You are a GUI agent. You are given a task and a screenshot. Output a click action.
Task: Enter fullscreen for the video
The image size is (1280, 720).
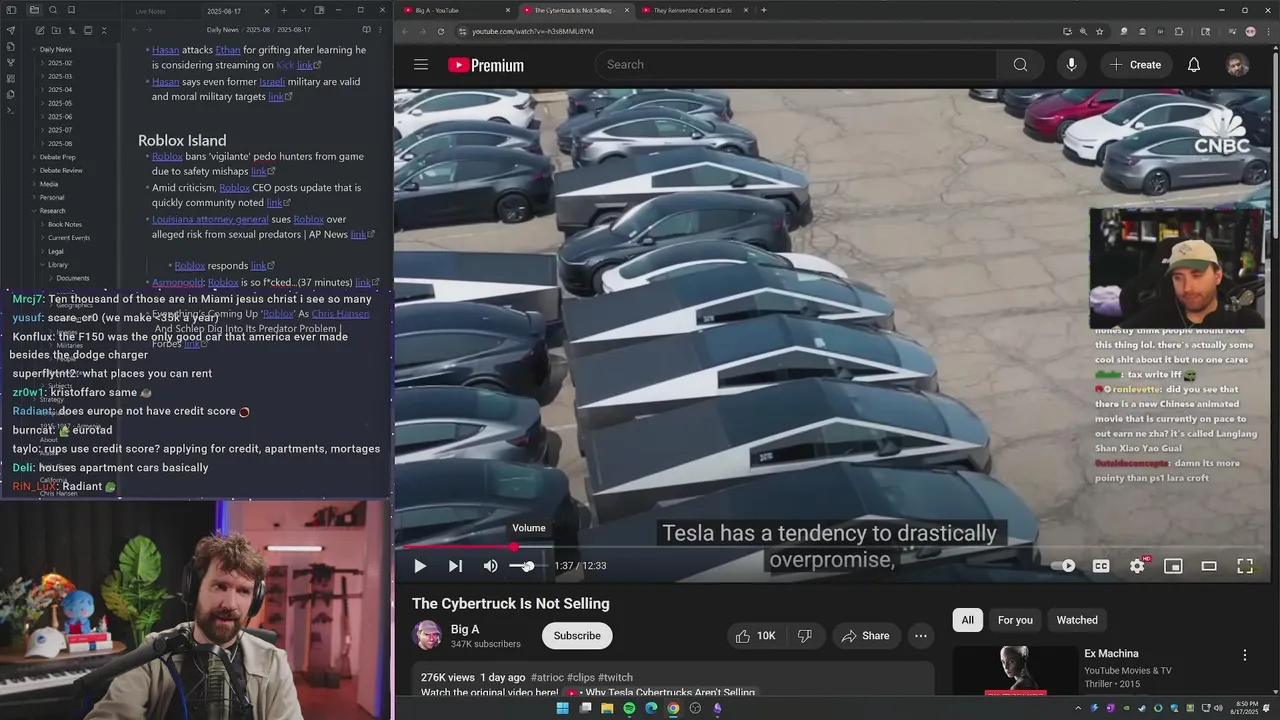coord(1245,566)
